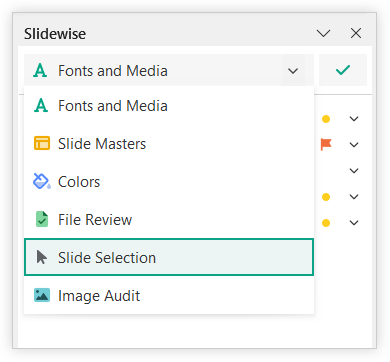Choose Slide Masters from the list
Screen dimensions: 390x362
click(169, 144)
